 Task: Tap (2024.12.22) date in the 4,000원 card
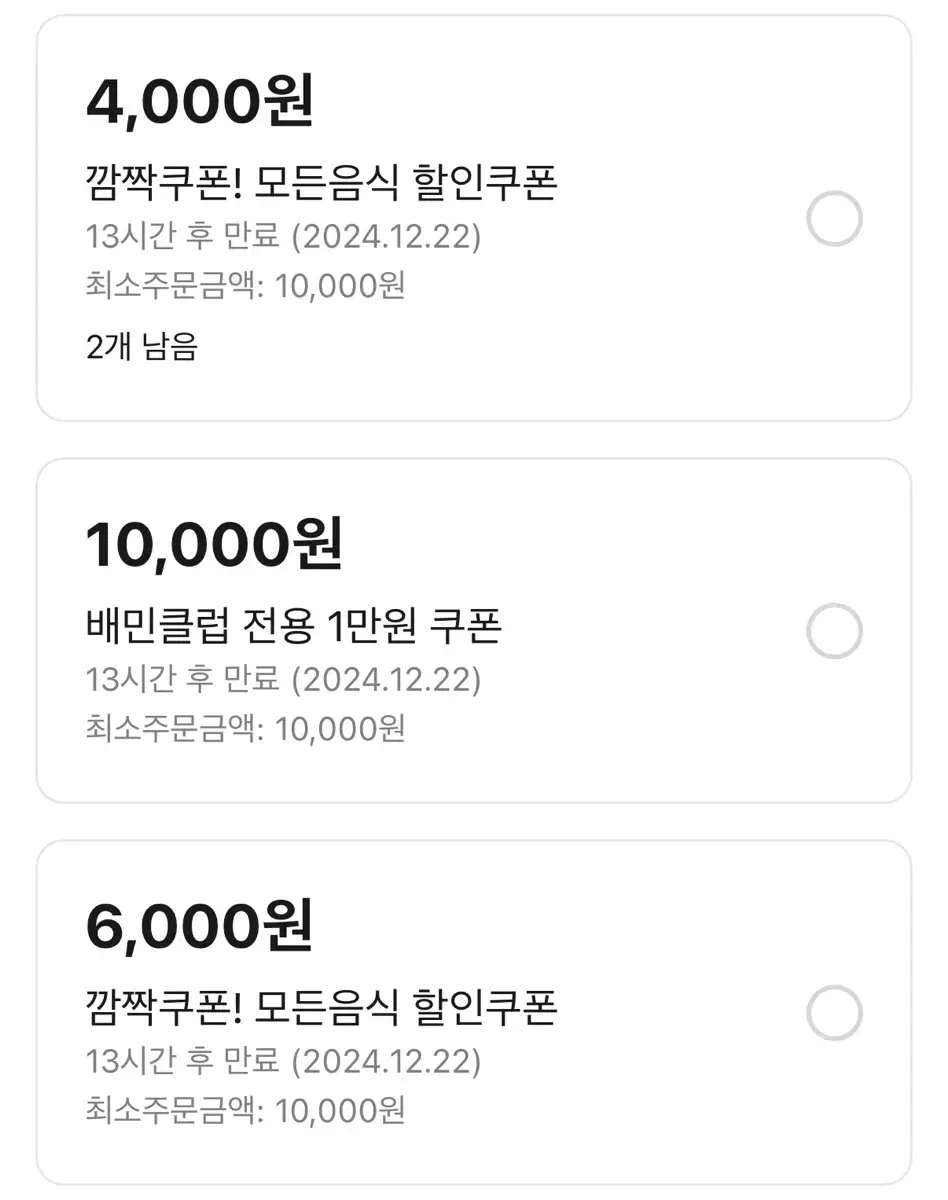coord(386,237)
